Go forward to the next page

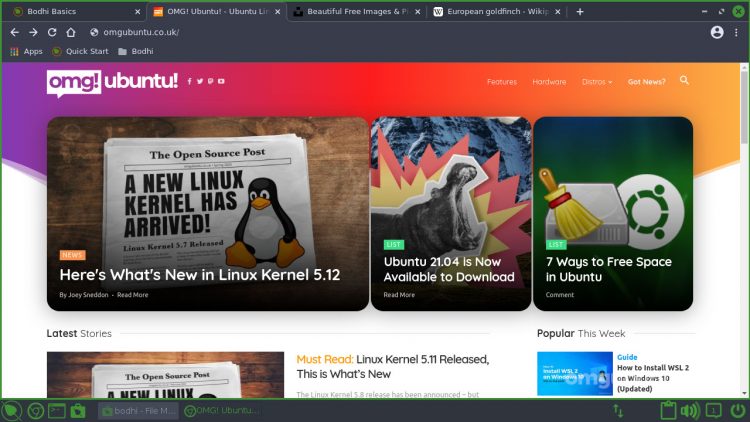coord(33,32)
